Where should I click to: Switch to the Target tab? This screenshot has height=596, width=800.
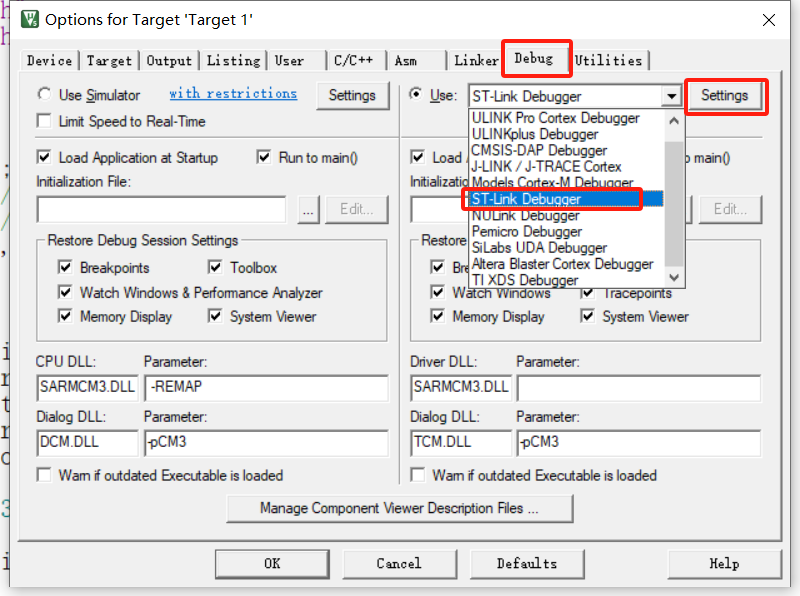tap(109, 61)
